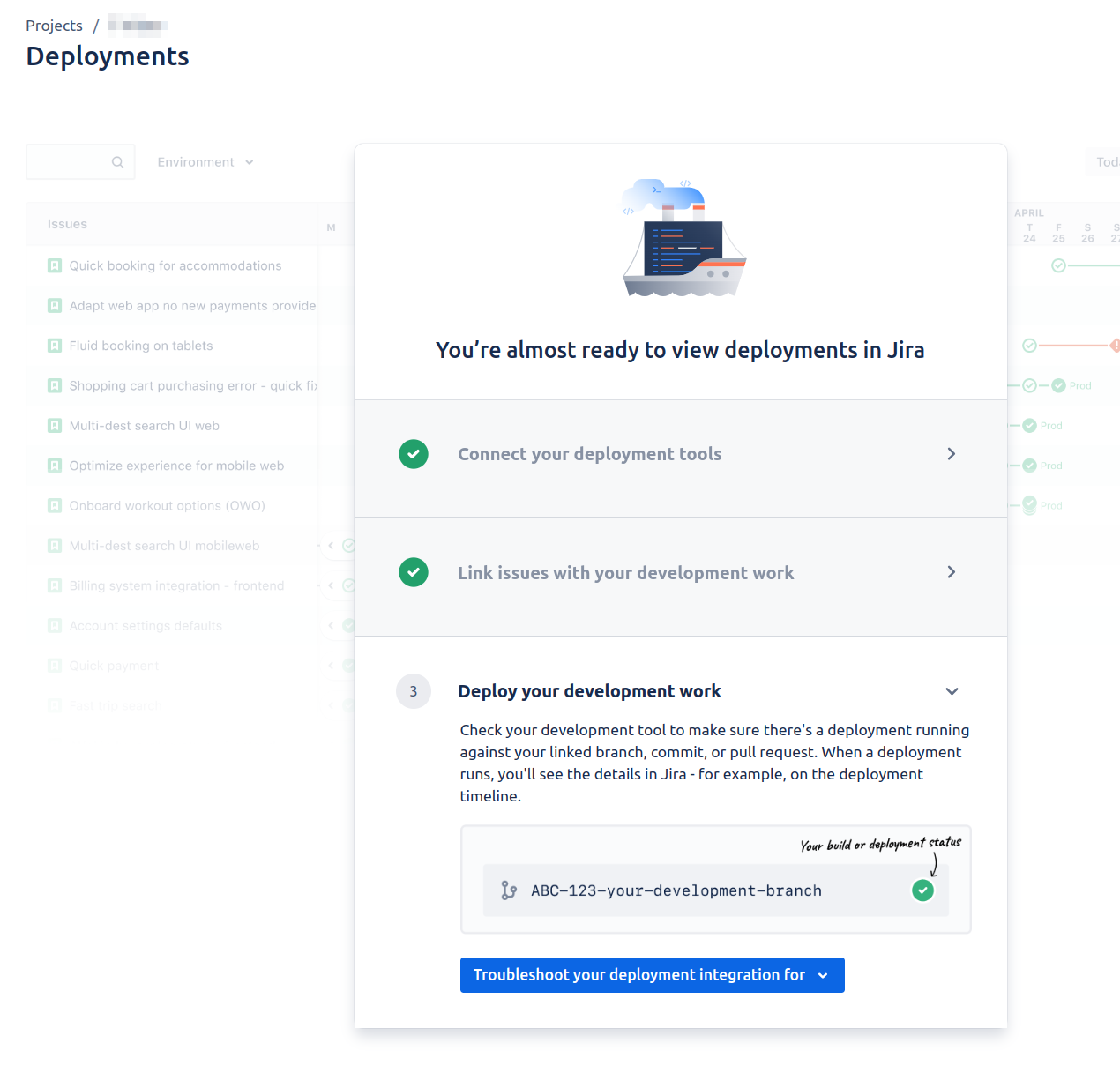Click Troubleshoot your deployment integration button

point(653,975)
